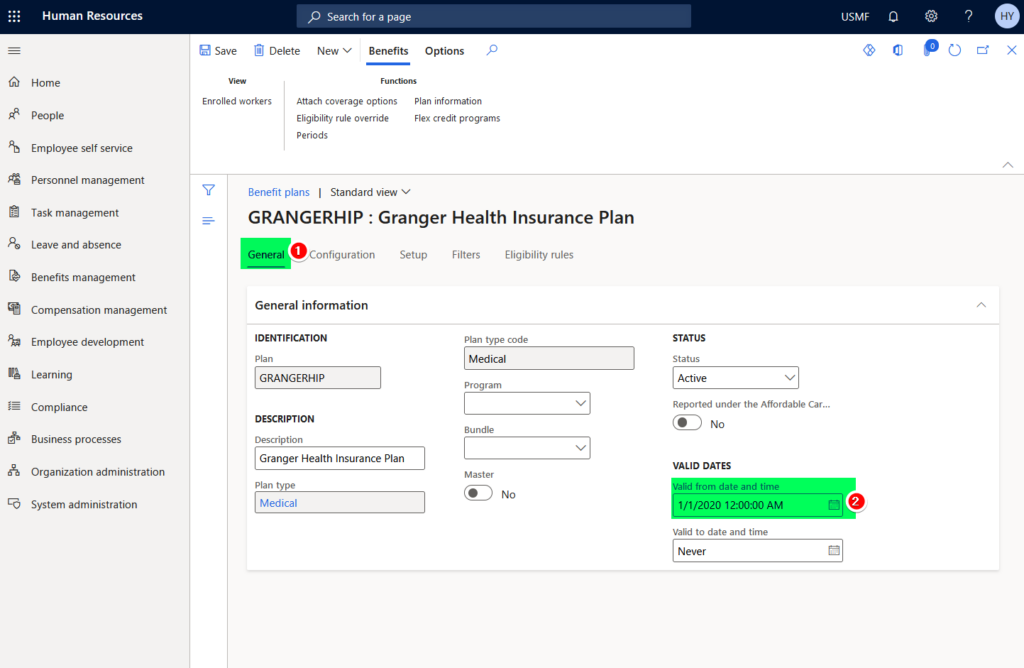Click the Personnel management icon
This screenshot has width=1024, height=668.
[x=14, y=179]
